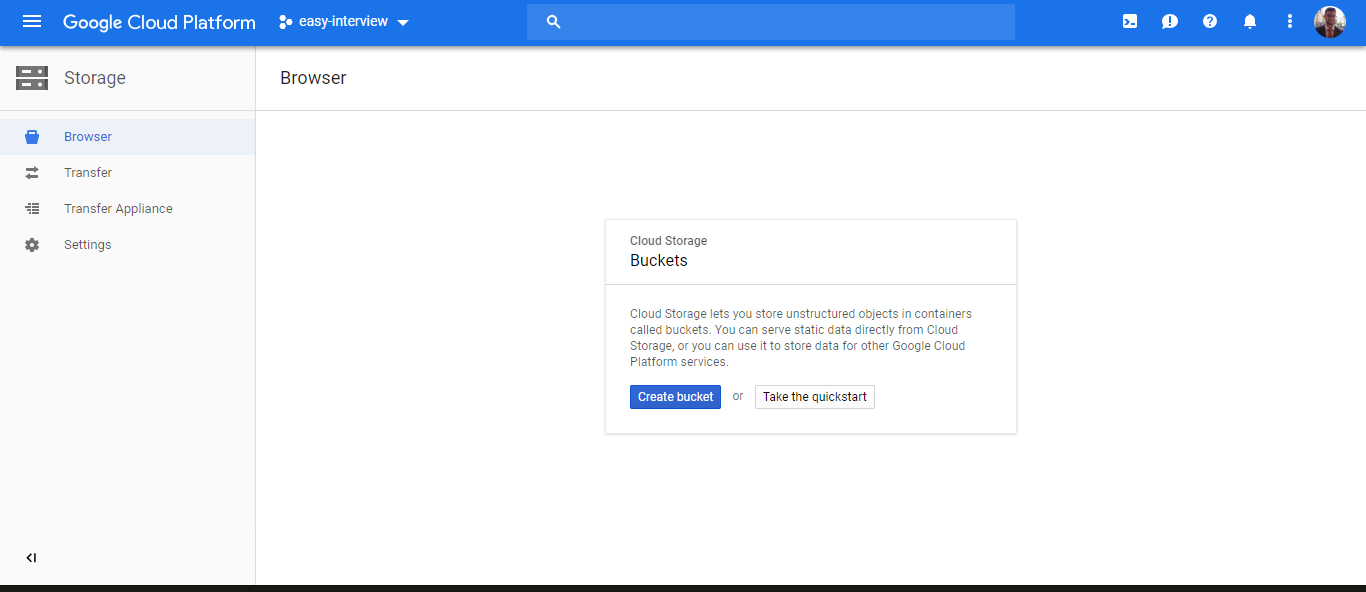Click the Create bucket button
The height and width of the screenshot is (592, 1366).
(x=675, y=397)
